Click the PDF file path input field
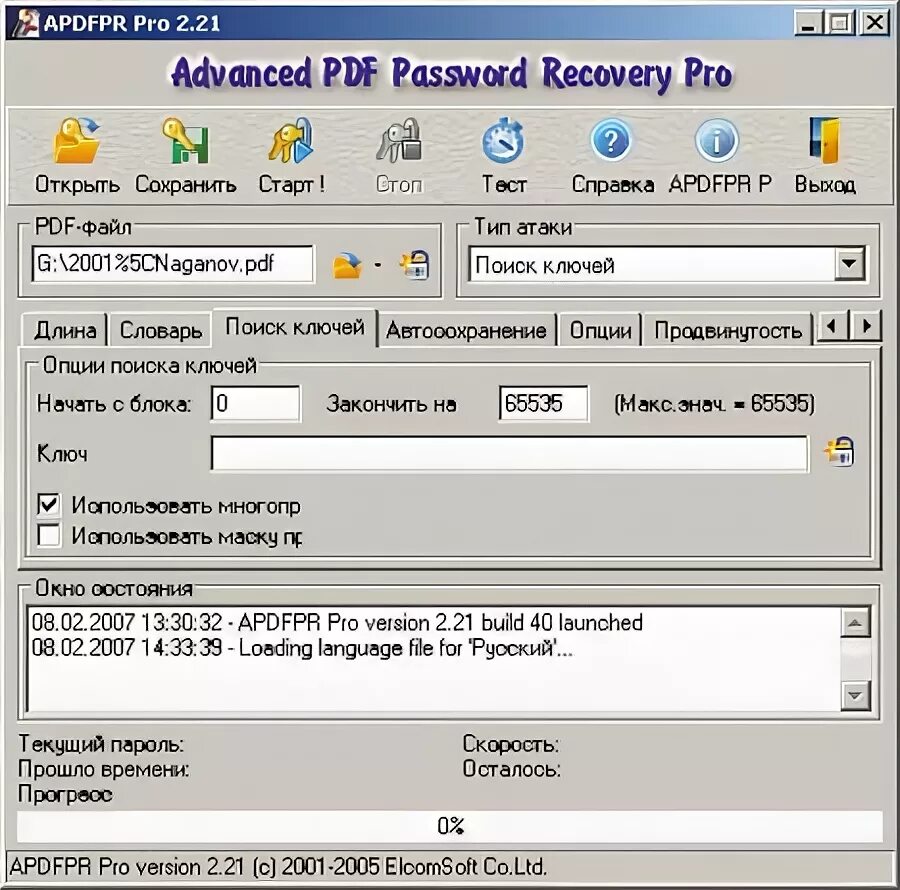 point(173,264)
